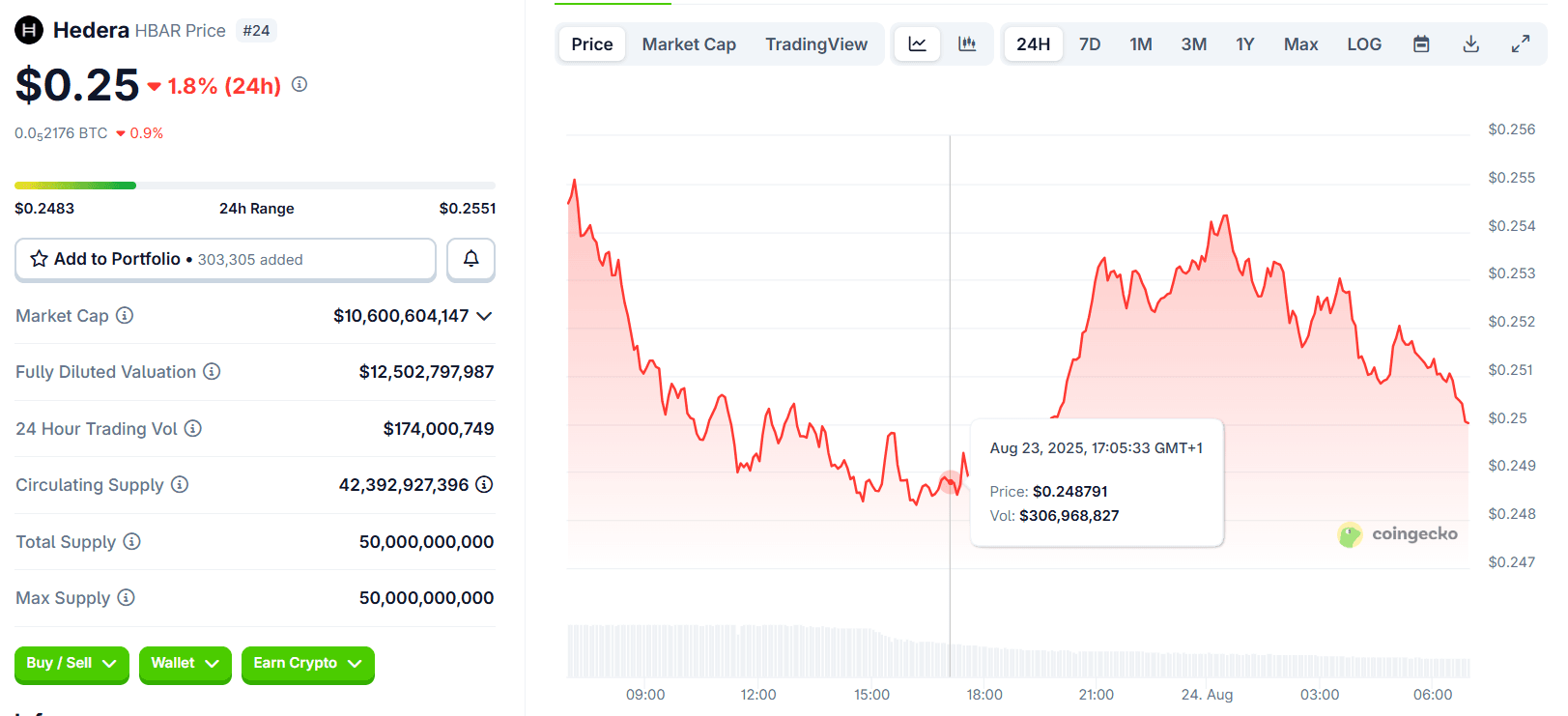
Task: Click the $0.2483 range low value
Action: (44, 208)
